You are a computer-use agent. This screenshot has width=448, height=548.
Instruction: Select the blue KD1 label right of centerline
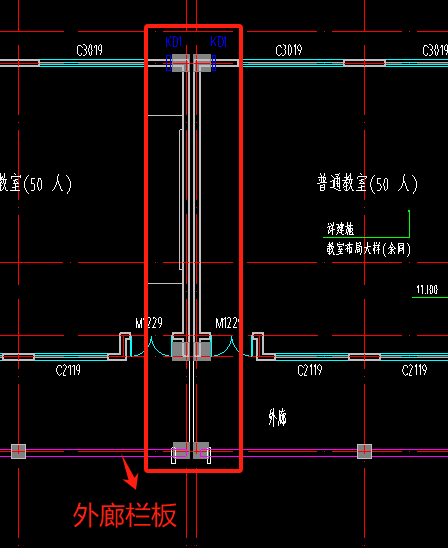[x=219, y=42]
